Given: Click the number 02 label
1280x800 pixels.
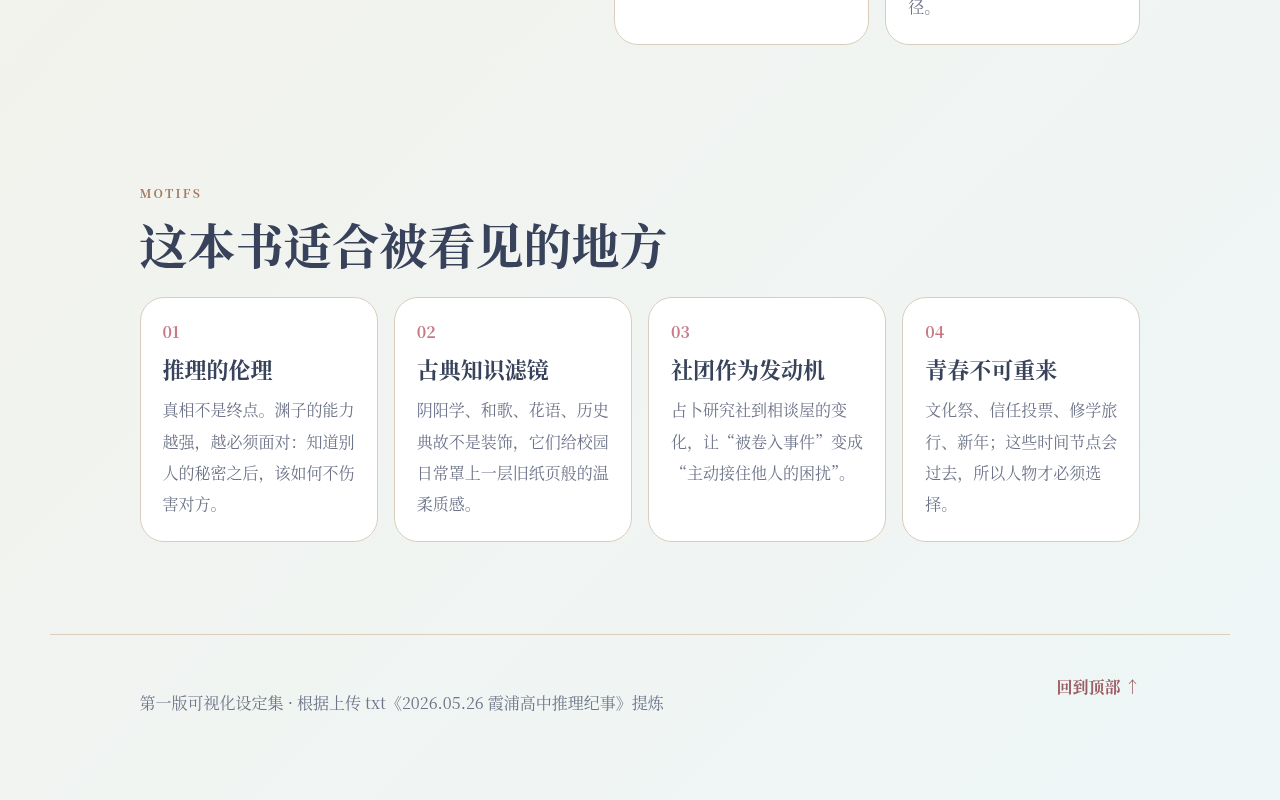Looking at the screenshot, I should (x=426, y=332).
